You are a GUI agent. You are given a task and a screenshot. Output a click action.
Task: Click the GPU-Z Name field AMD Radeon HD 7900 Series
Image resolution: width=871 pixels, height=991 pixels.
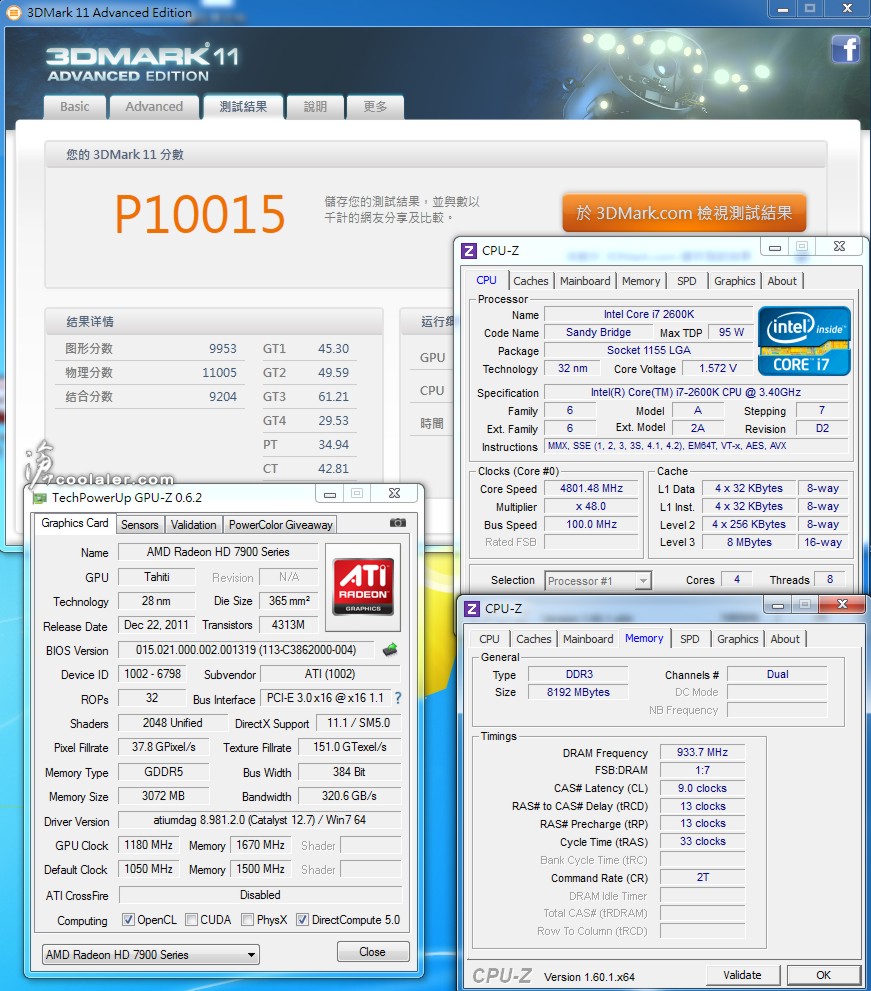click(218, 552)
